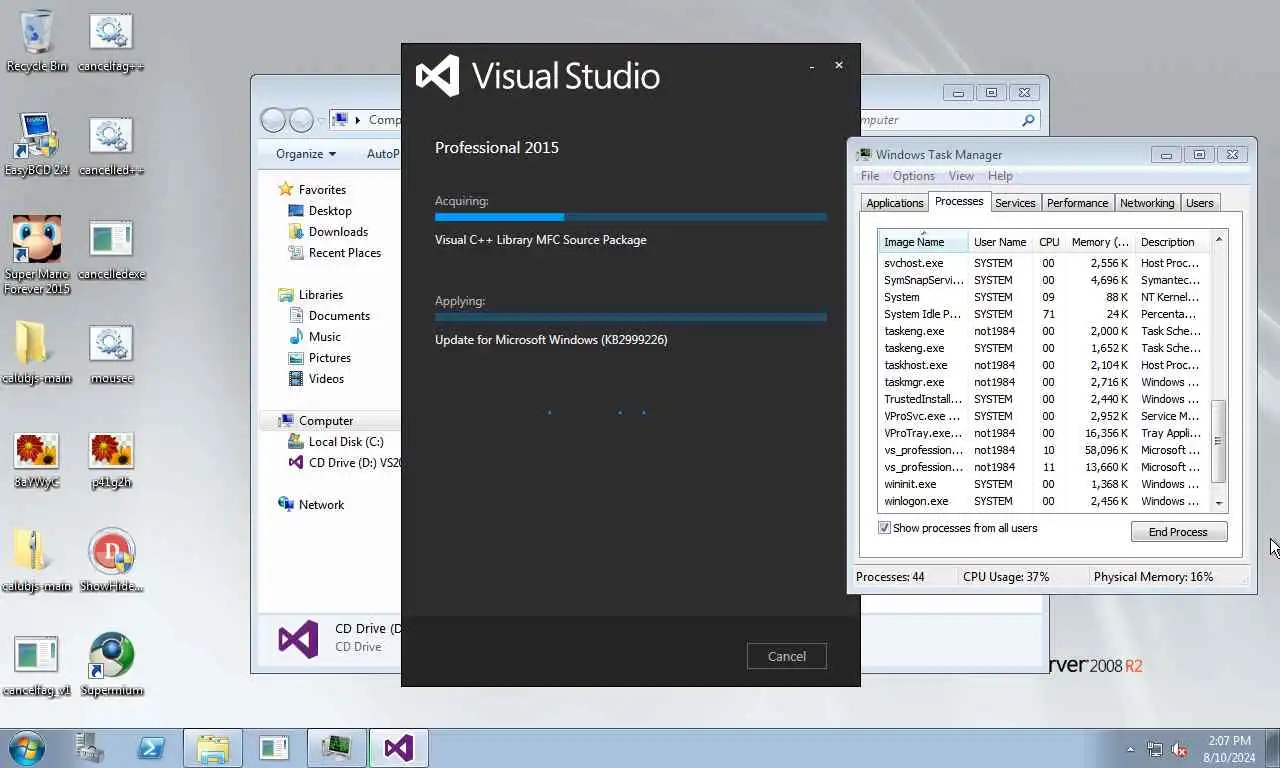Launch PowerShell from the taskbar
Viewport: 1280px width, 768px height.
click(x=151, y=748)
